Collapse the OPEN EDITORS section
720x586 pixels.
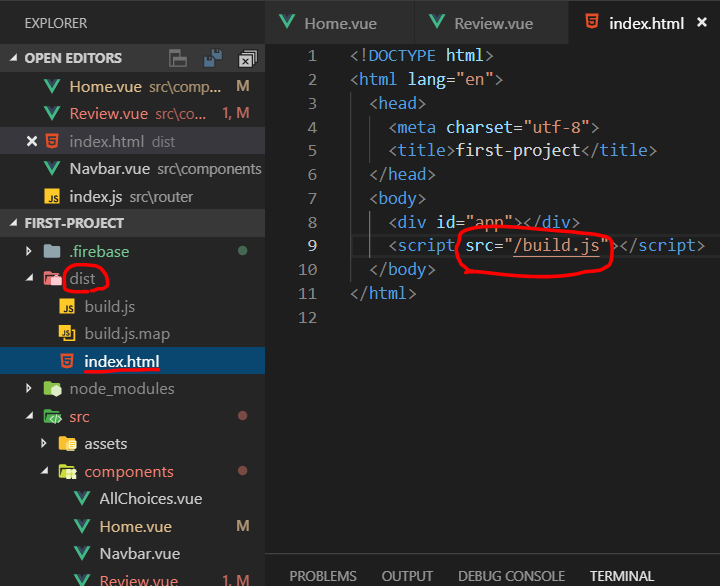tap(14, 58)
